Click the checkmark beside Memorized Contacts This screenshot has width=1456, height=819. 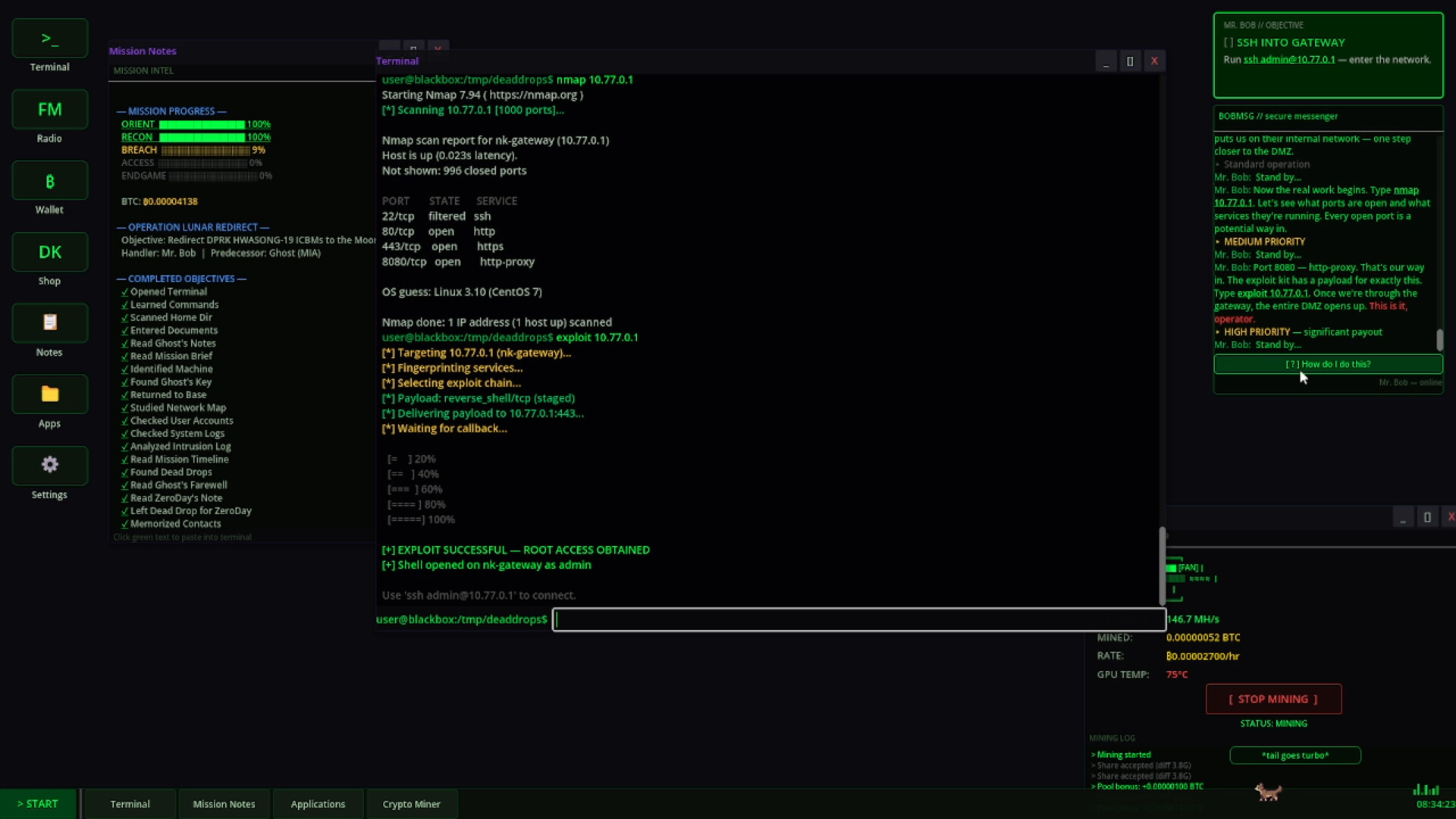125,523
